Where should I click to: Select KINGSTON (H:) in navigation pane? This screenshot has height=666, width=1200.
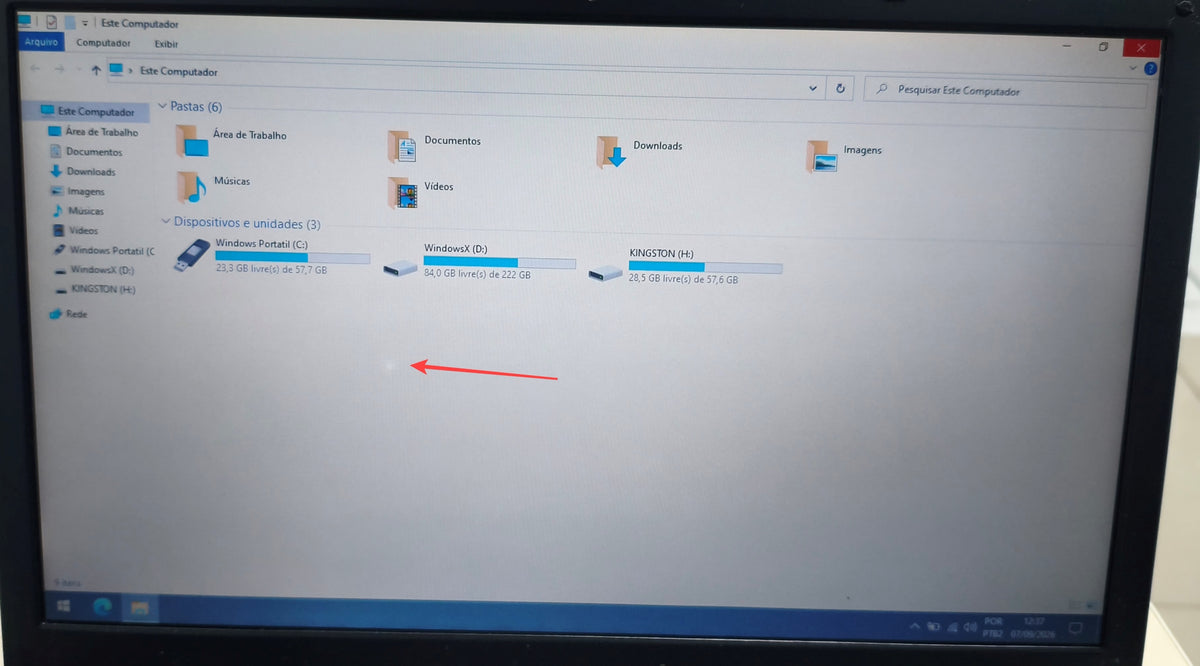coord(95,290)
